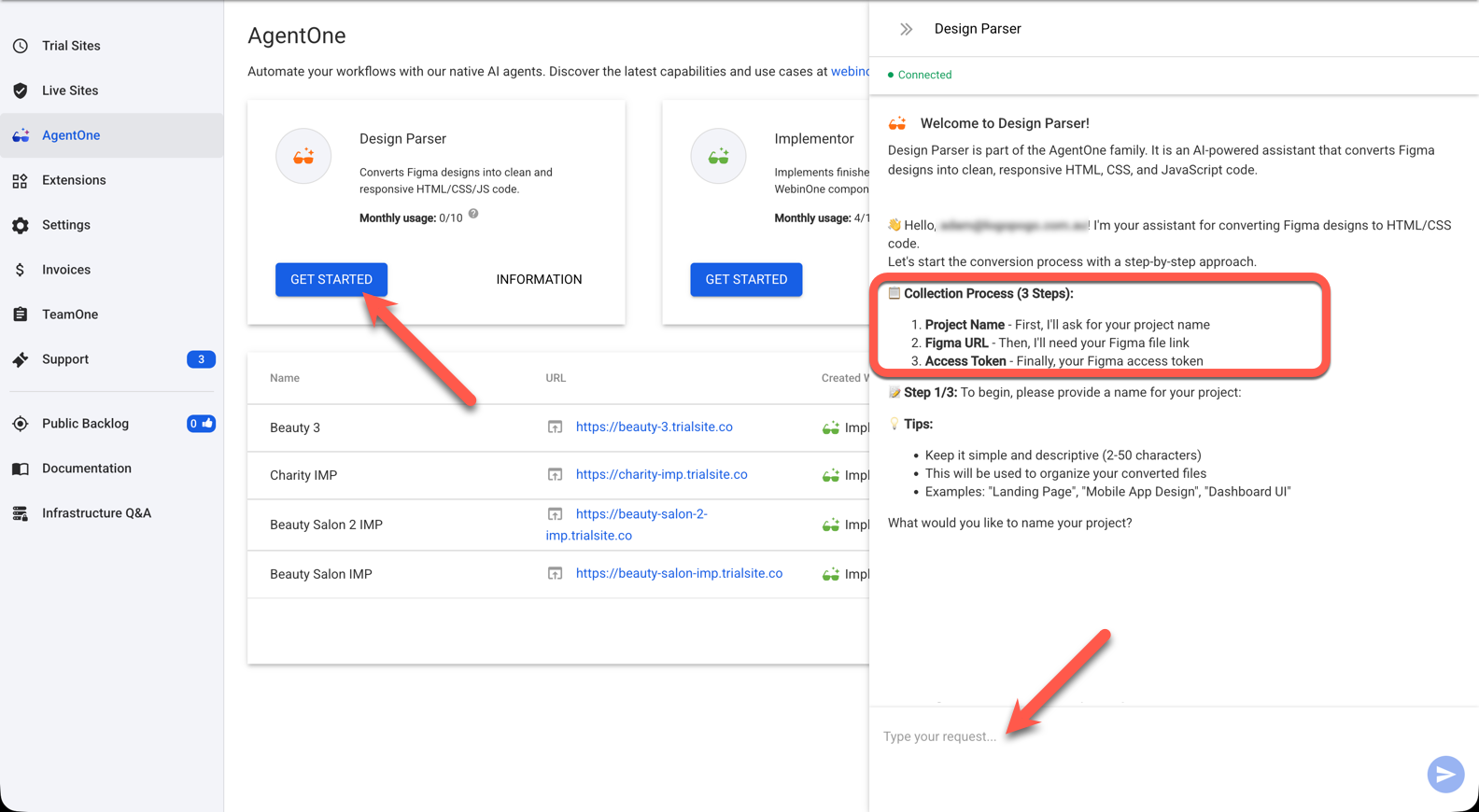Click the Type your request input field

1148,736
